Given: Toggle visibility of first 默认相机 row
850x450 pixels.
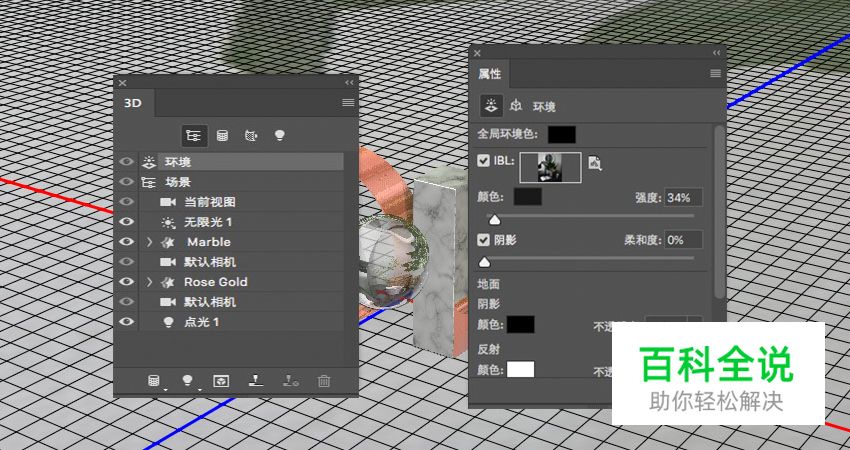Looking at the screenshot, I should pos(126,262).
